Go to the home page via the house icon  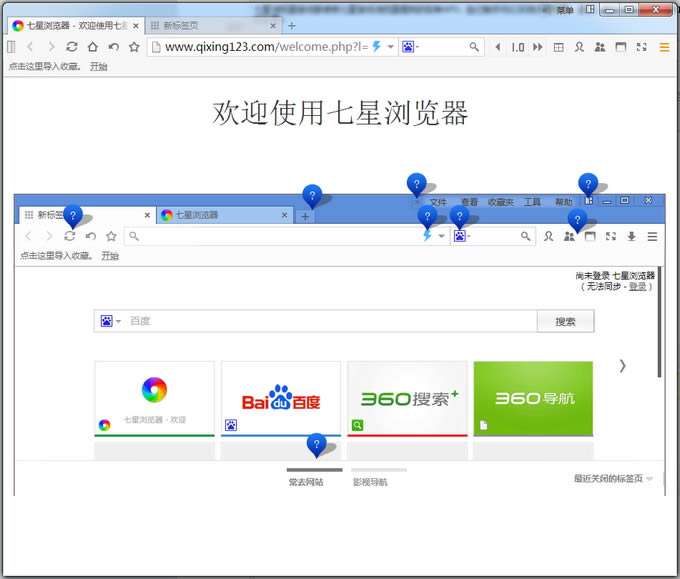(x=92, y=47)
